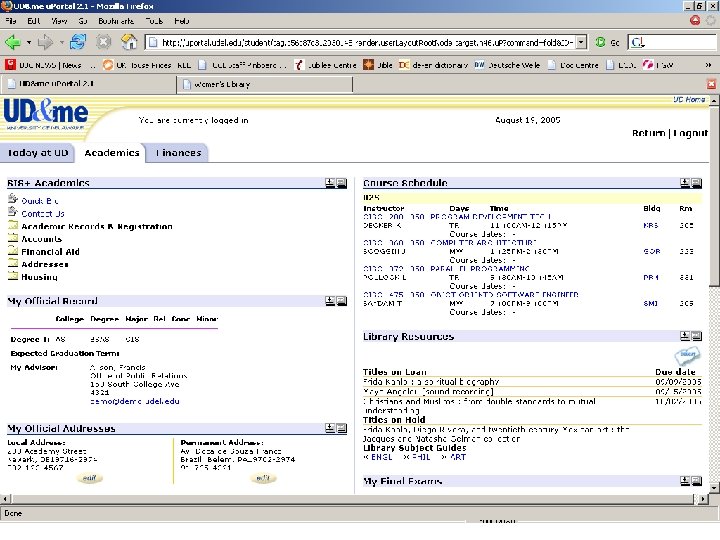
Task: Click the browser Back arrow button
Action: tap(13, 42)
